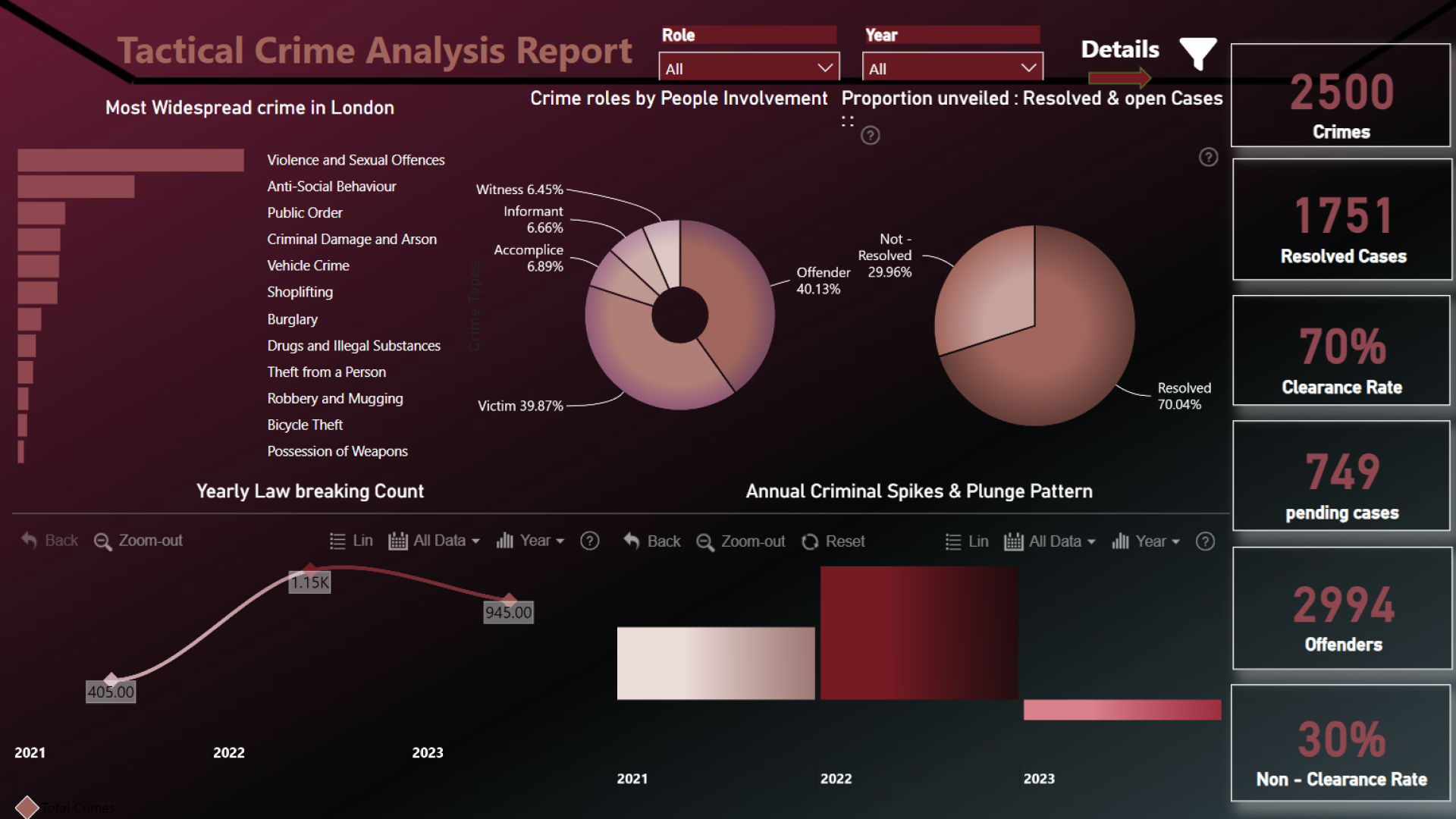Open the Details filter funnel icon
This screenshot has width=1456, height=819.
[x=1198, y=53]
